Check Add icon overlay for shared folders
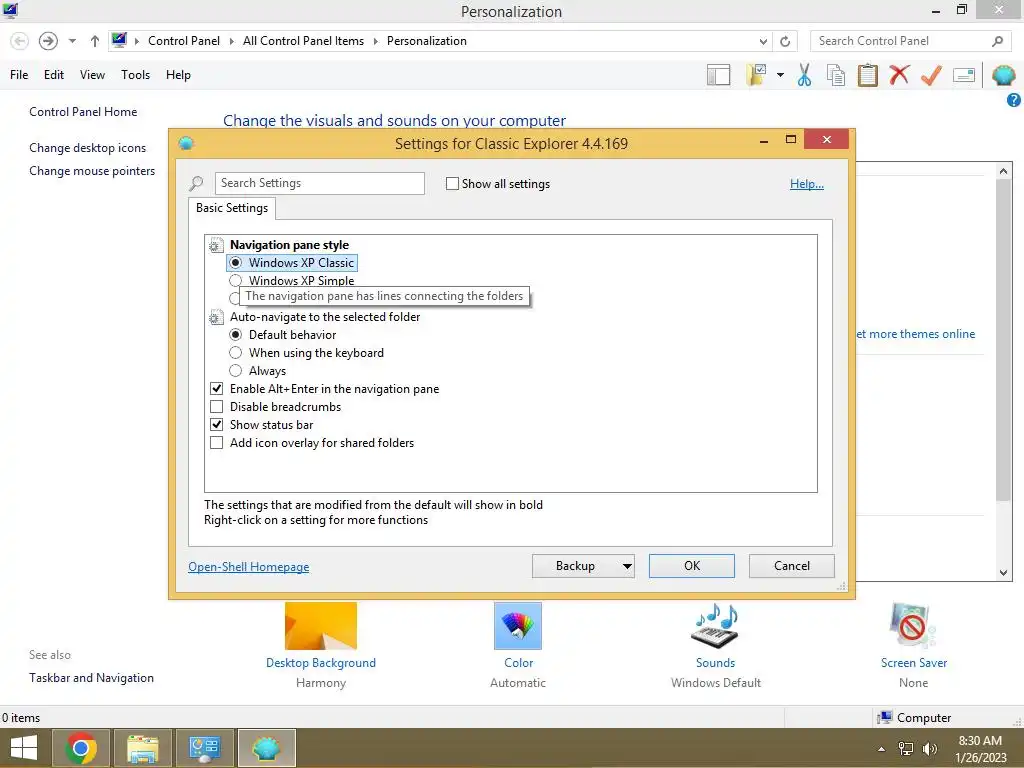 coord(216,443)
